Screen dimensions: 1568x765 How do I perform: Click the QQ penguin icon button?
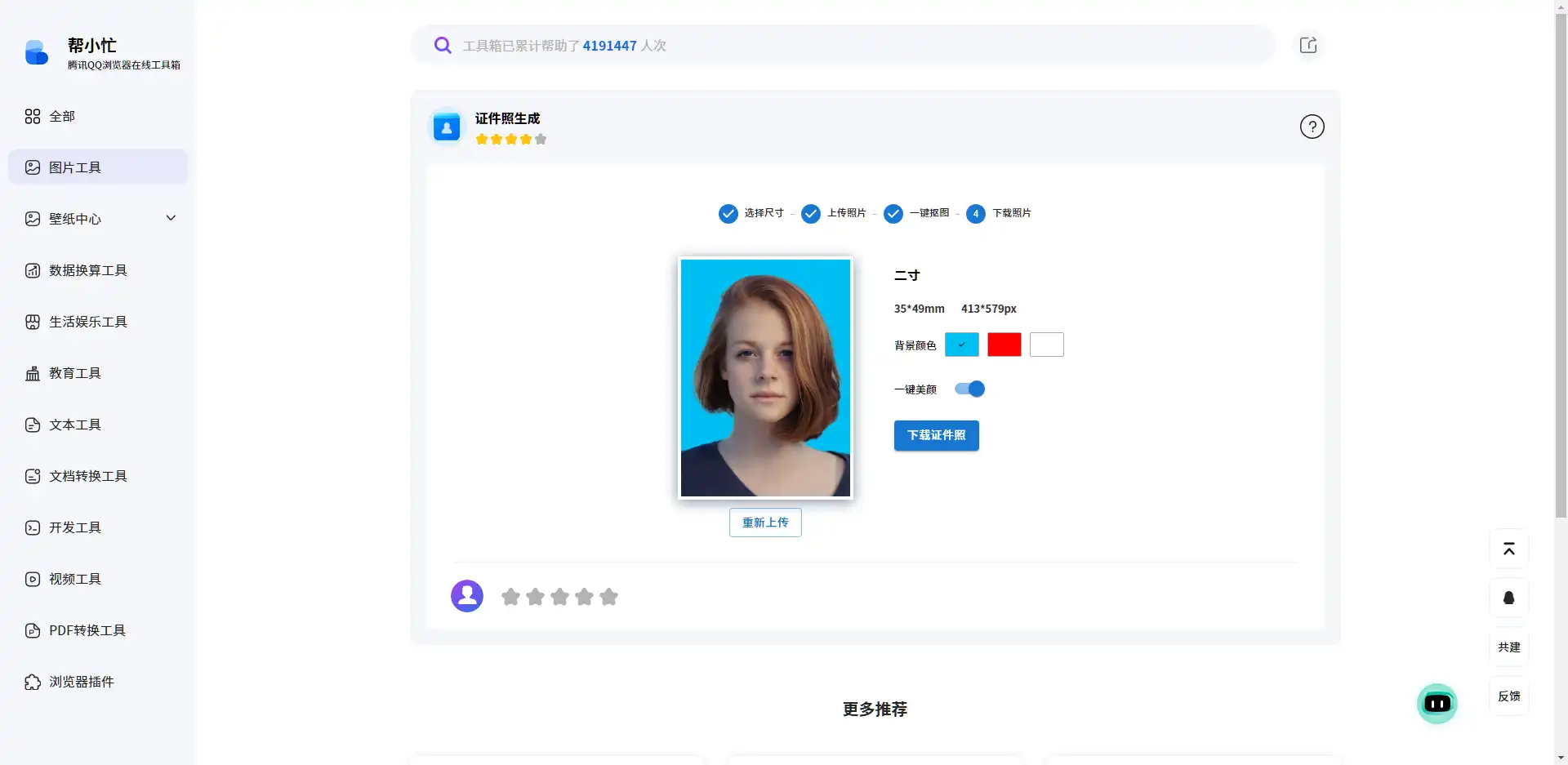(x=1509, y=598)
